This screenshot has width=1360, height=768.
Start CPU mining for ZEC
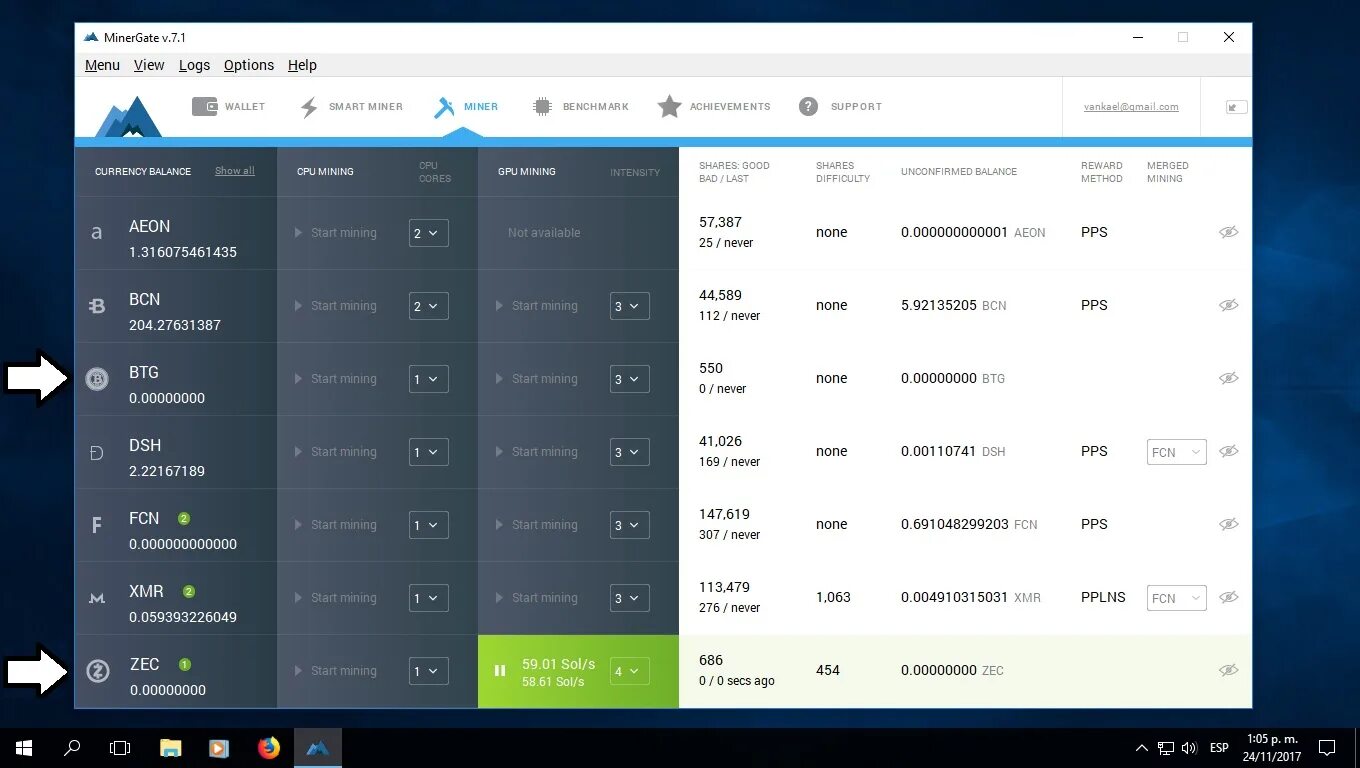pyautogui.click(x=335, y=671)
